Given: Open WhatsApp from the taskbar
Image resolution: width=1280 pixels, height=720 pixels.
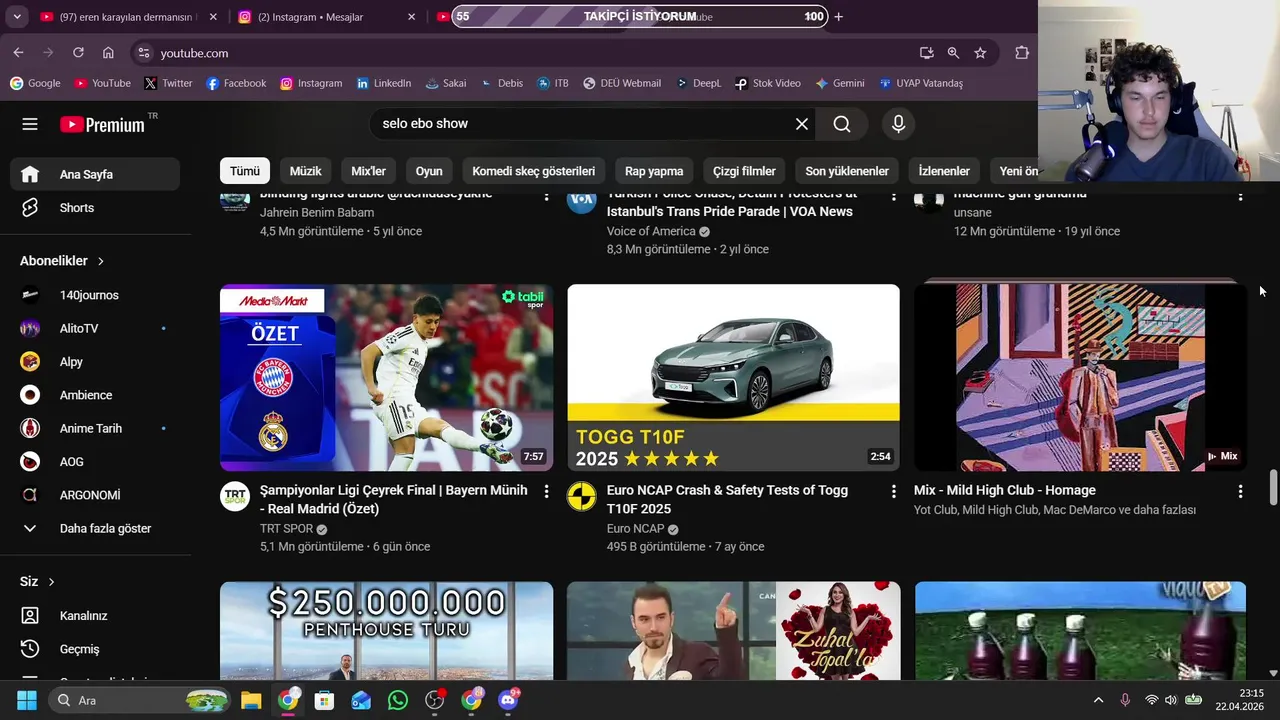Looking at the screenshot, I should (398, 700).
